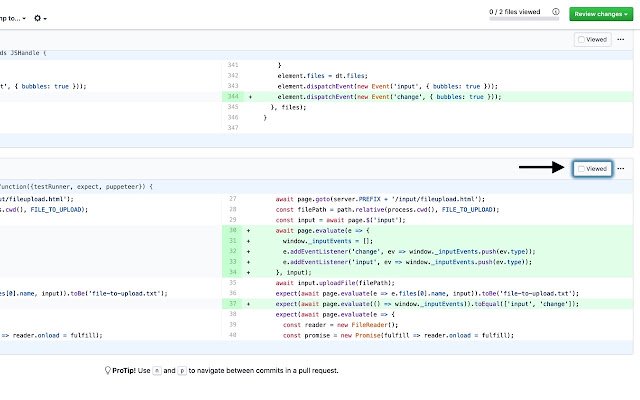The width and height of the screenshot is (640, 400).
Task: Click the info icon beside files viewed
Action: [556, 12]
